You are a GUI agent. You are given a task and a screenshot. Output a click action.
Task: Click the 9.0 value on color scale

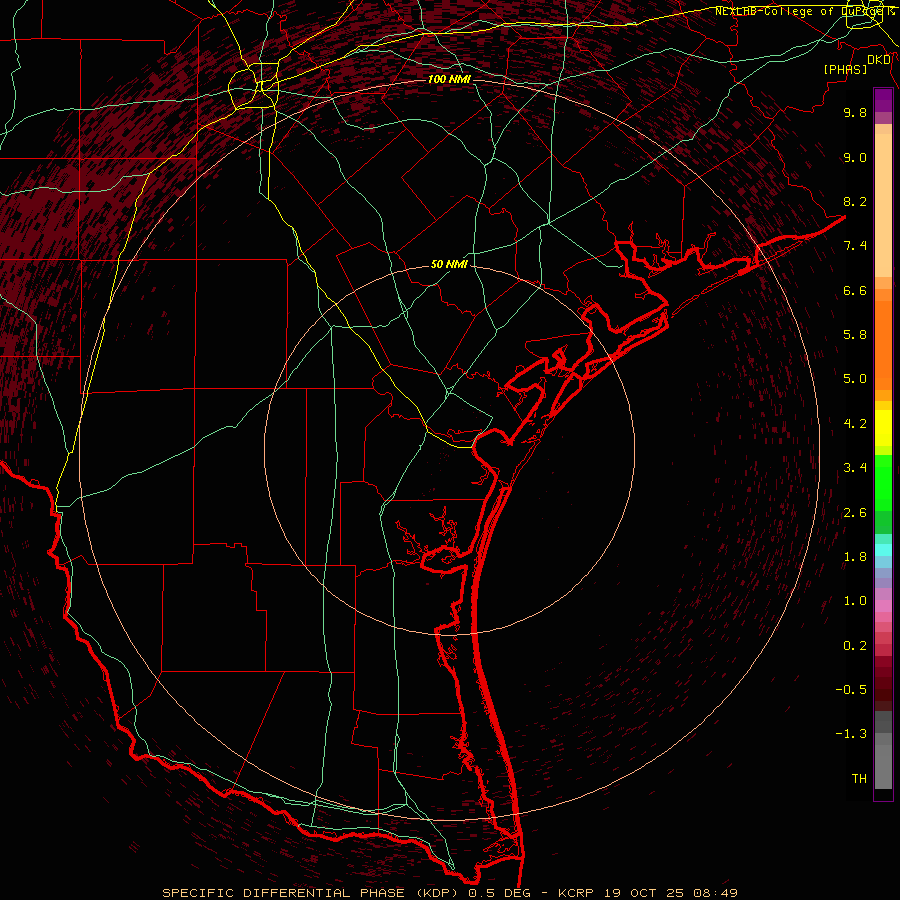855,157
